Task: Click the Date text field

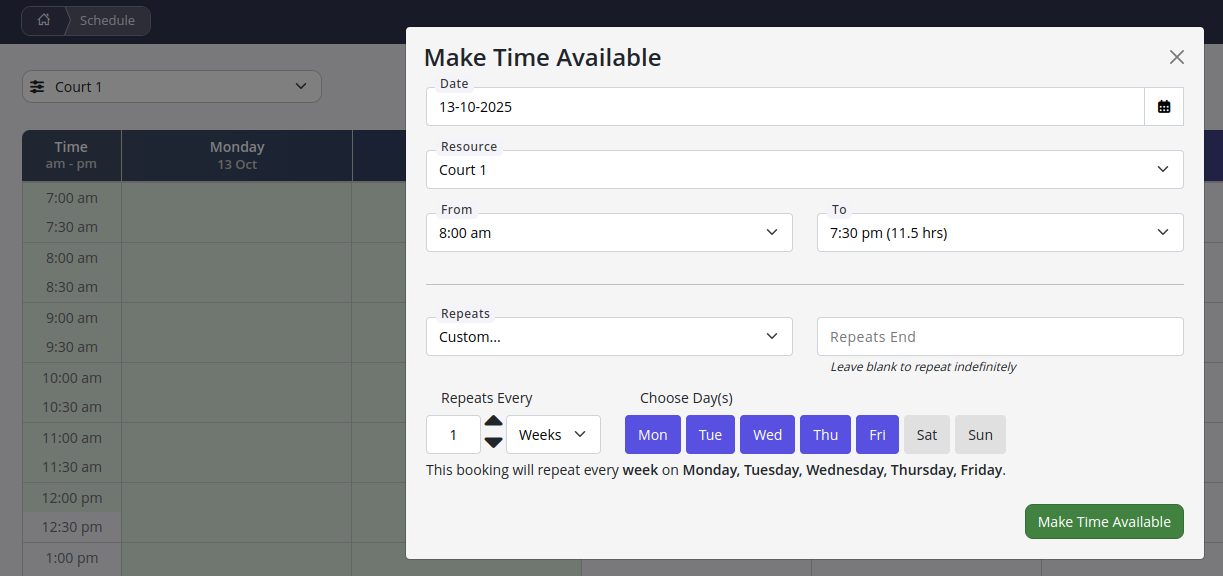Action: point(785,107)
